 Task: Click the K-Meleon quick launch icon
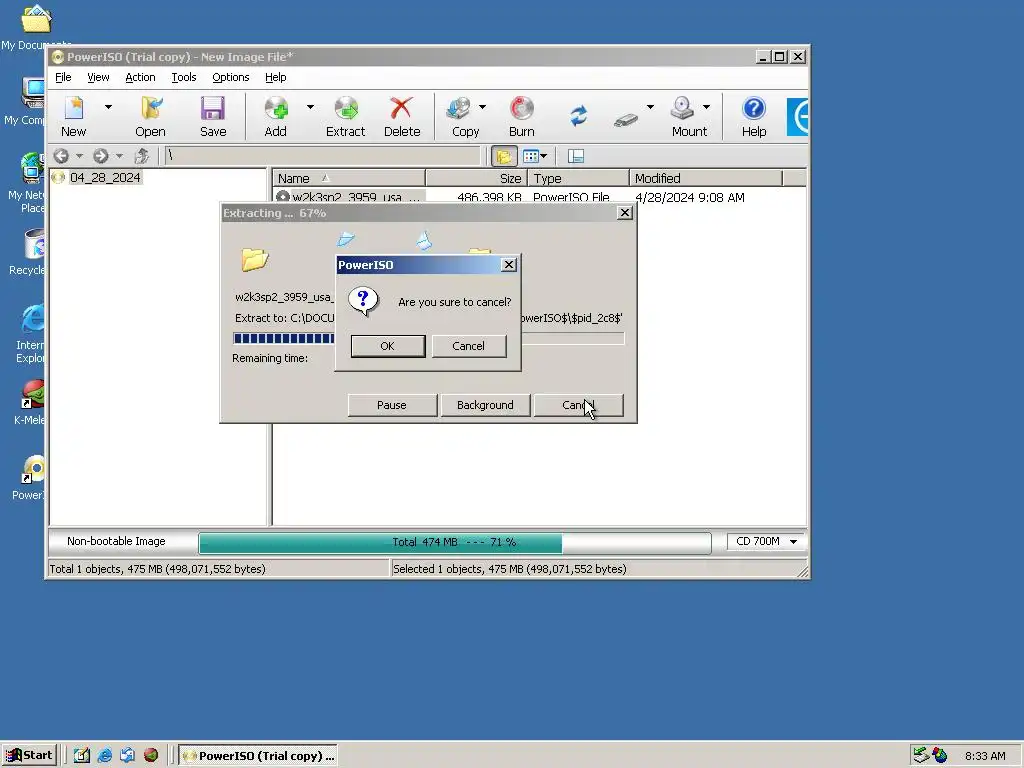coord(151,756)
